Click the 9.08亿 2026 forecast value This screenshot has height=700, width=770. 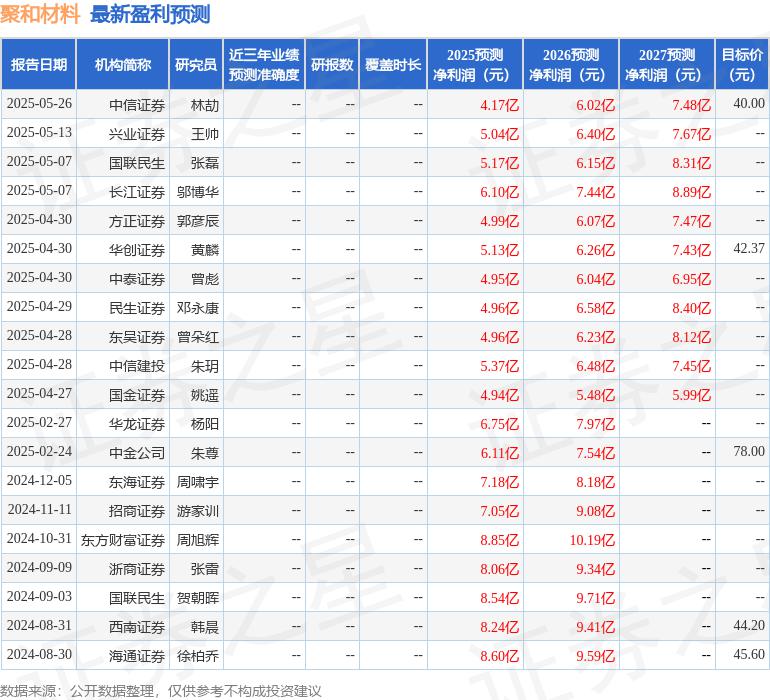pyautogui.click(x=595, y=511)
